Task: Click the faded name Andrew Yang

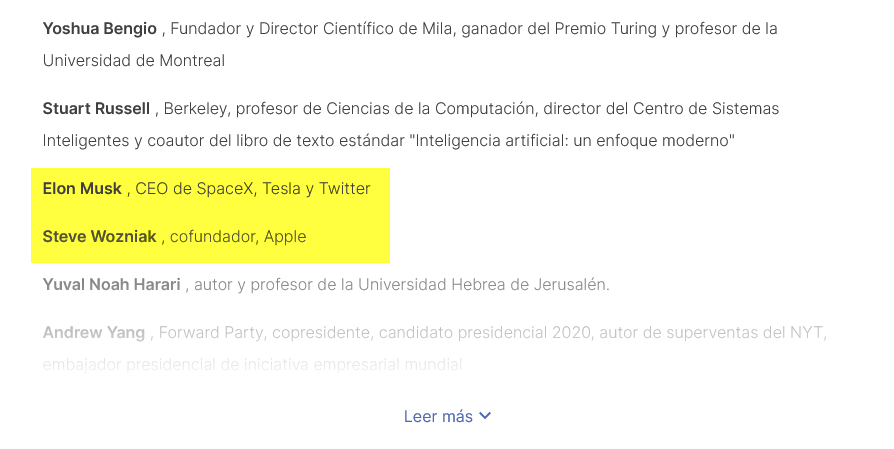Action: tap(95, 332)
